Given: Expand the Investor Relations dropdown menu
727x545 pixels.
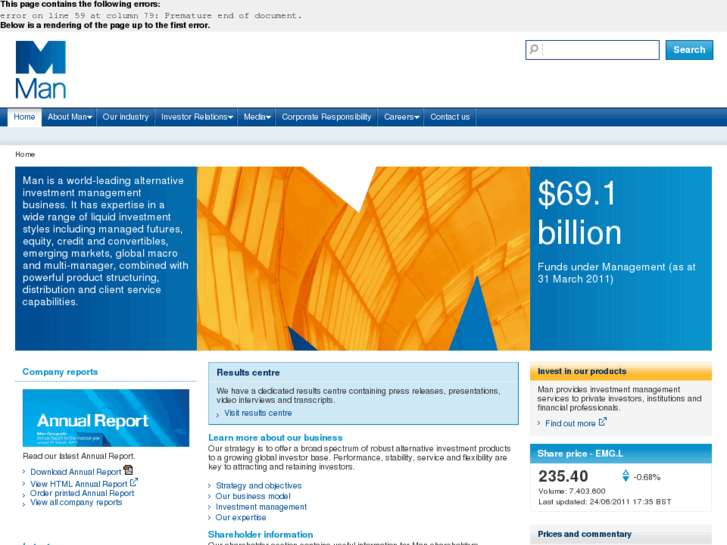Looking at the screenshot, I should coord(197,117).
